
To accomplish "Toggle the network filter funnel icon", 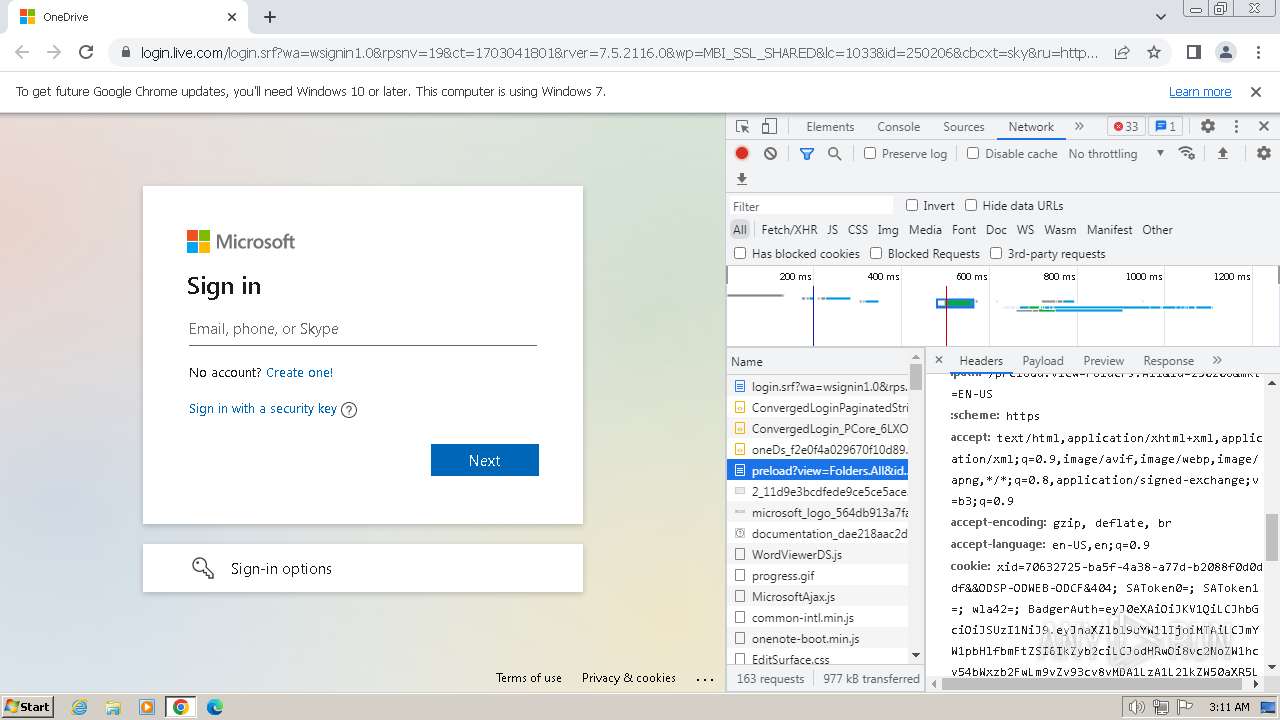I will tap(807, 153).
